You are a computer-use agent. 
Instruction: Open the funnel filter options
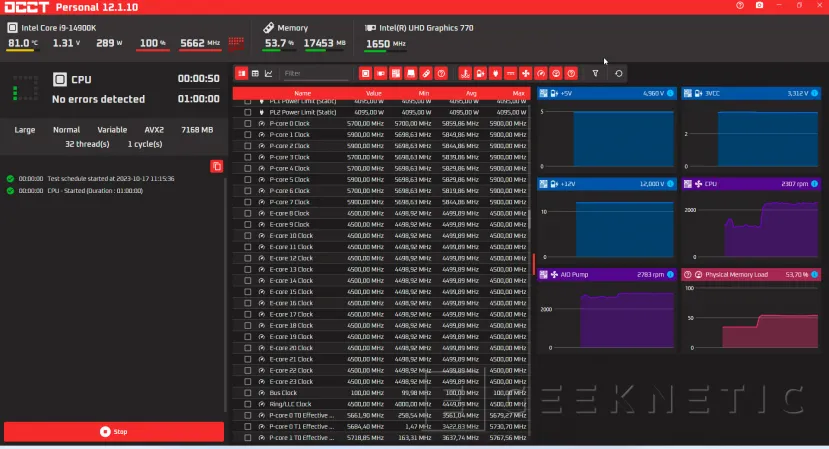tap(595, 74)
